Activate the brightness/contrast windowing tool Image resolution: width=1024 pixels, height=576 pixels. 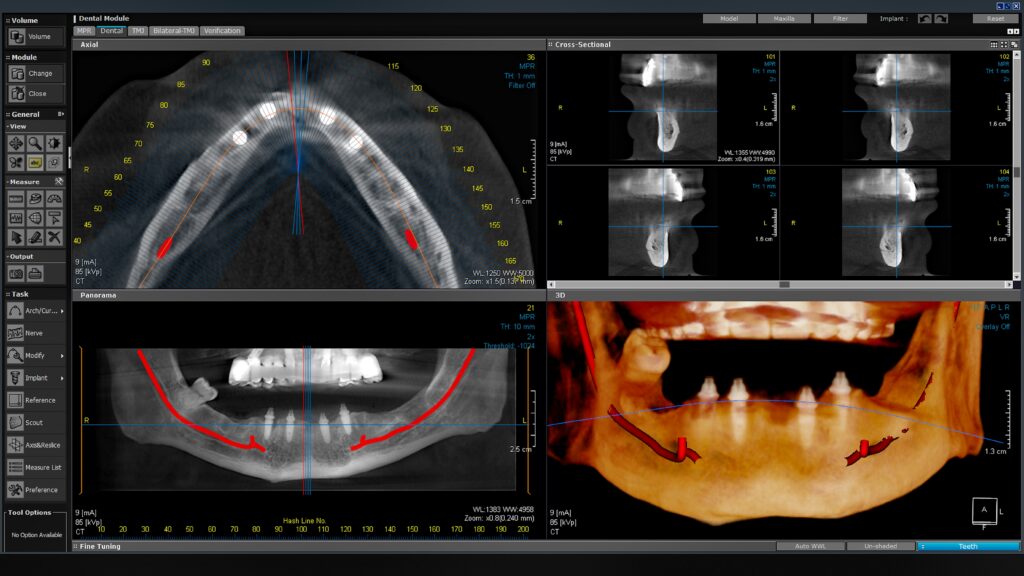click(54, 144)
